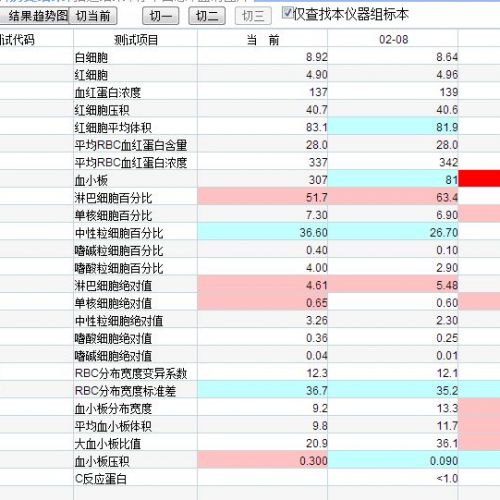Select the 淋巴细胞百分比 row label
The height and width of the screenshot is (500, 500).
113,198
